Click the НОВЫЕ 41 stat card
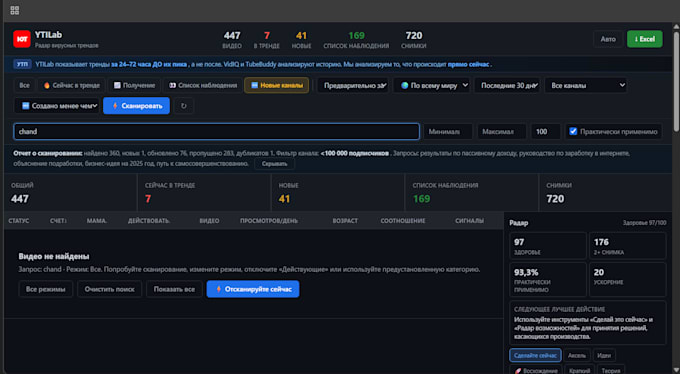680x374 pixels. [338, 193]
